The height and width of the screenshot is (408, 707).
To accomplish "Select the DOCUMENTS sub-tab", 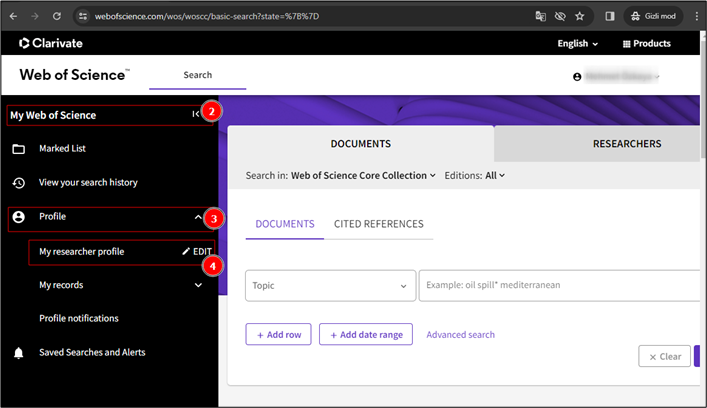I will (285, 224).
